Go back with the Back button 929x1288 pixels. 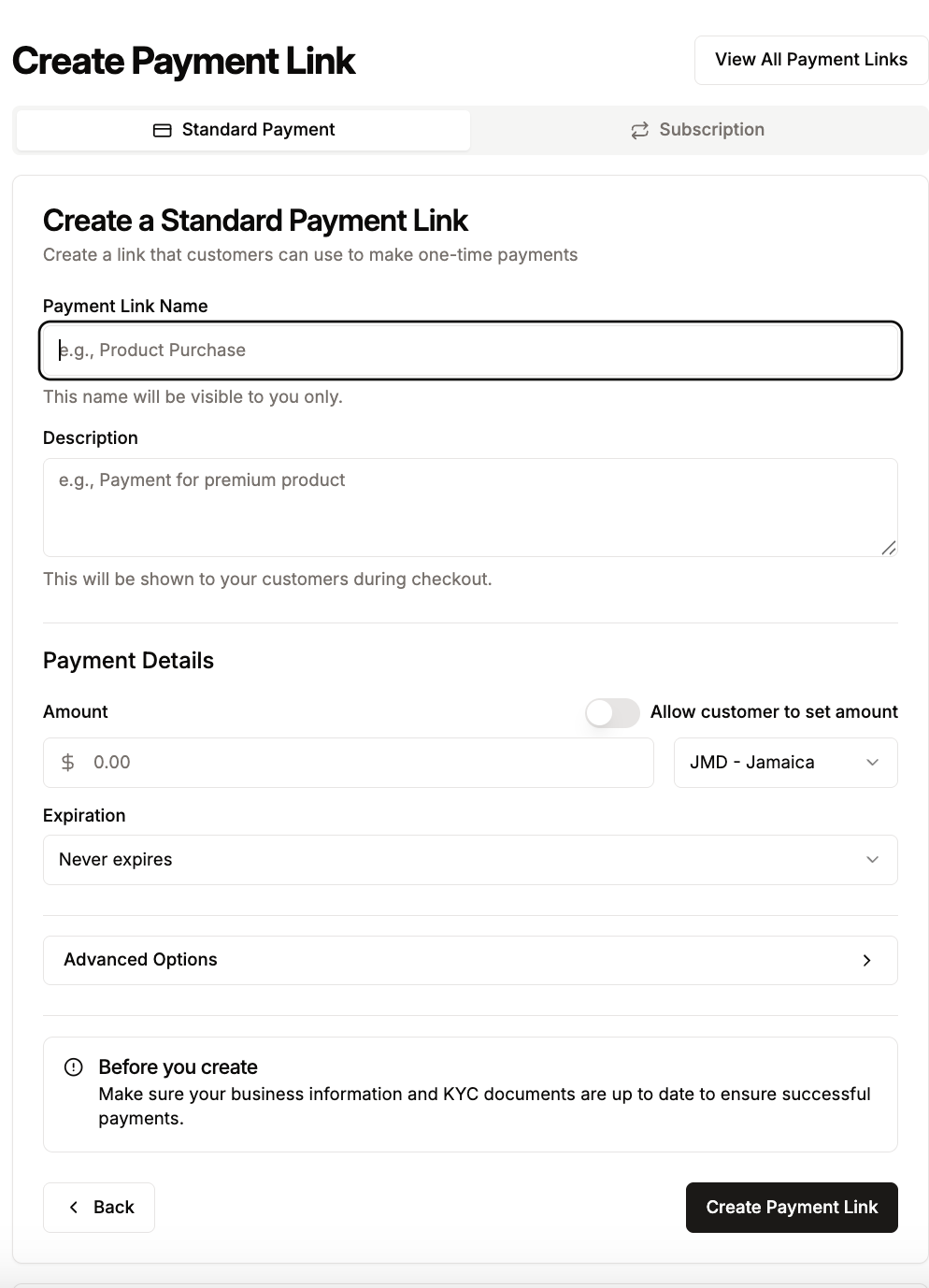[x=99, y=1208]
